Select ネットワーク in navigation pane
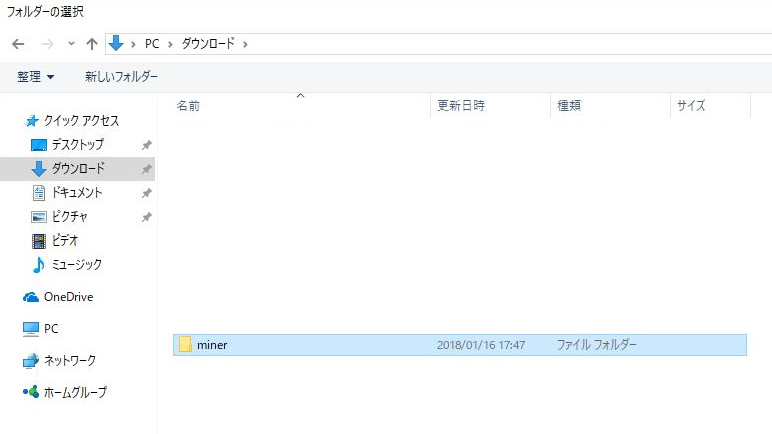The width and height of the screenshot is (772, 434). (70, 361)
